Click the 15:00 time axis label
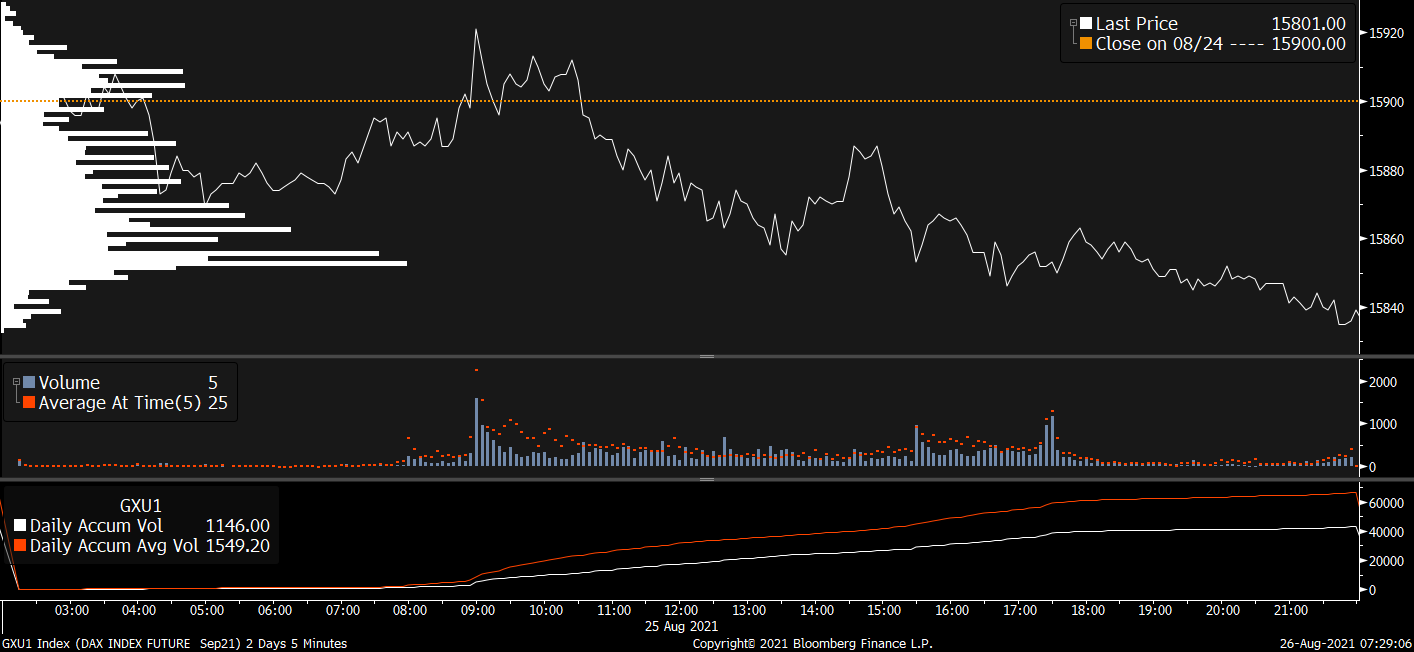 [885, 610]
